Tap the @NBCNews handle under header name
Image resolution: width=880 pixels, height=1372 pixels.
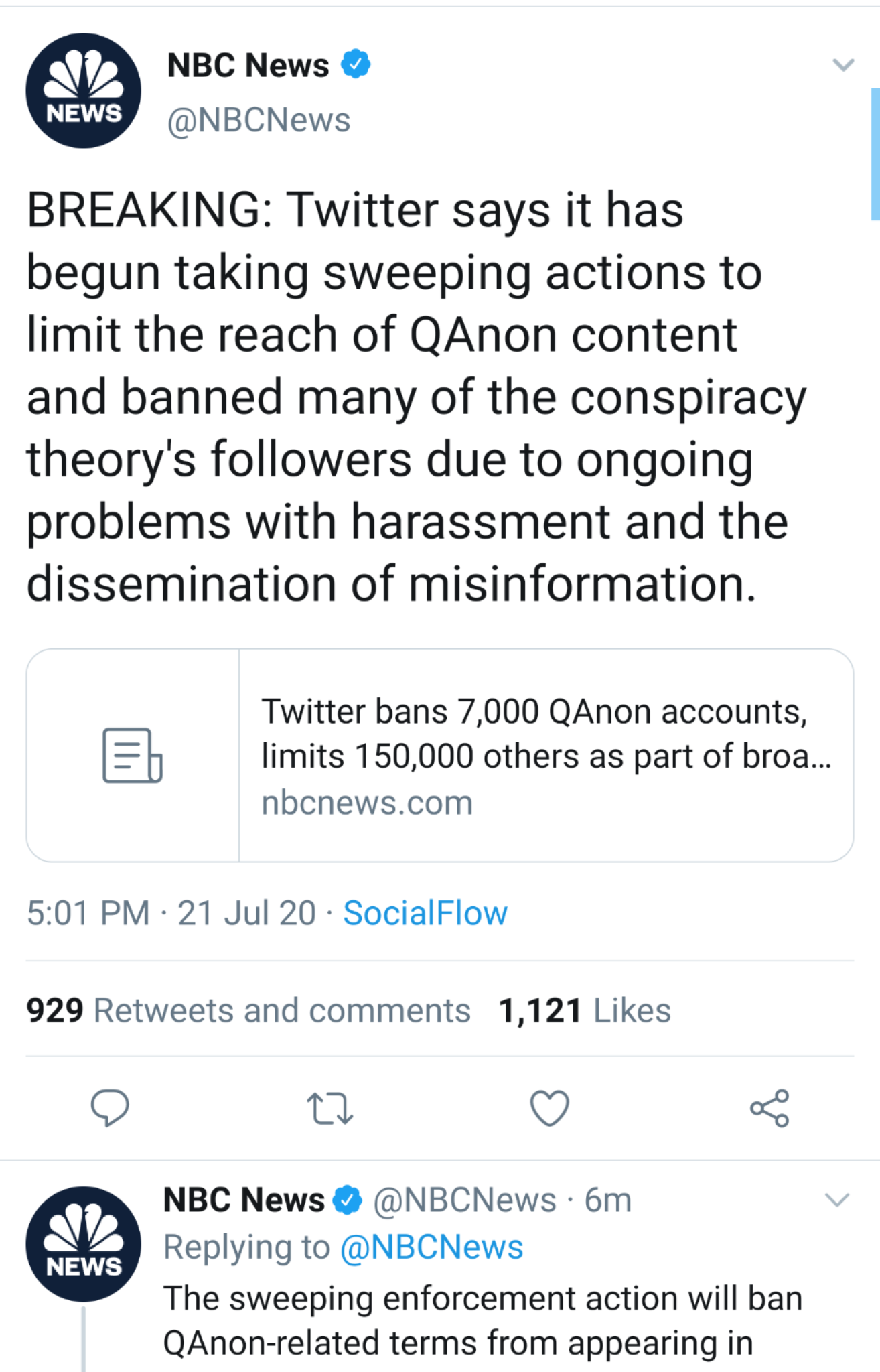click(x=259, y=120)
